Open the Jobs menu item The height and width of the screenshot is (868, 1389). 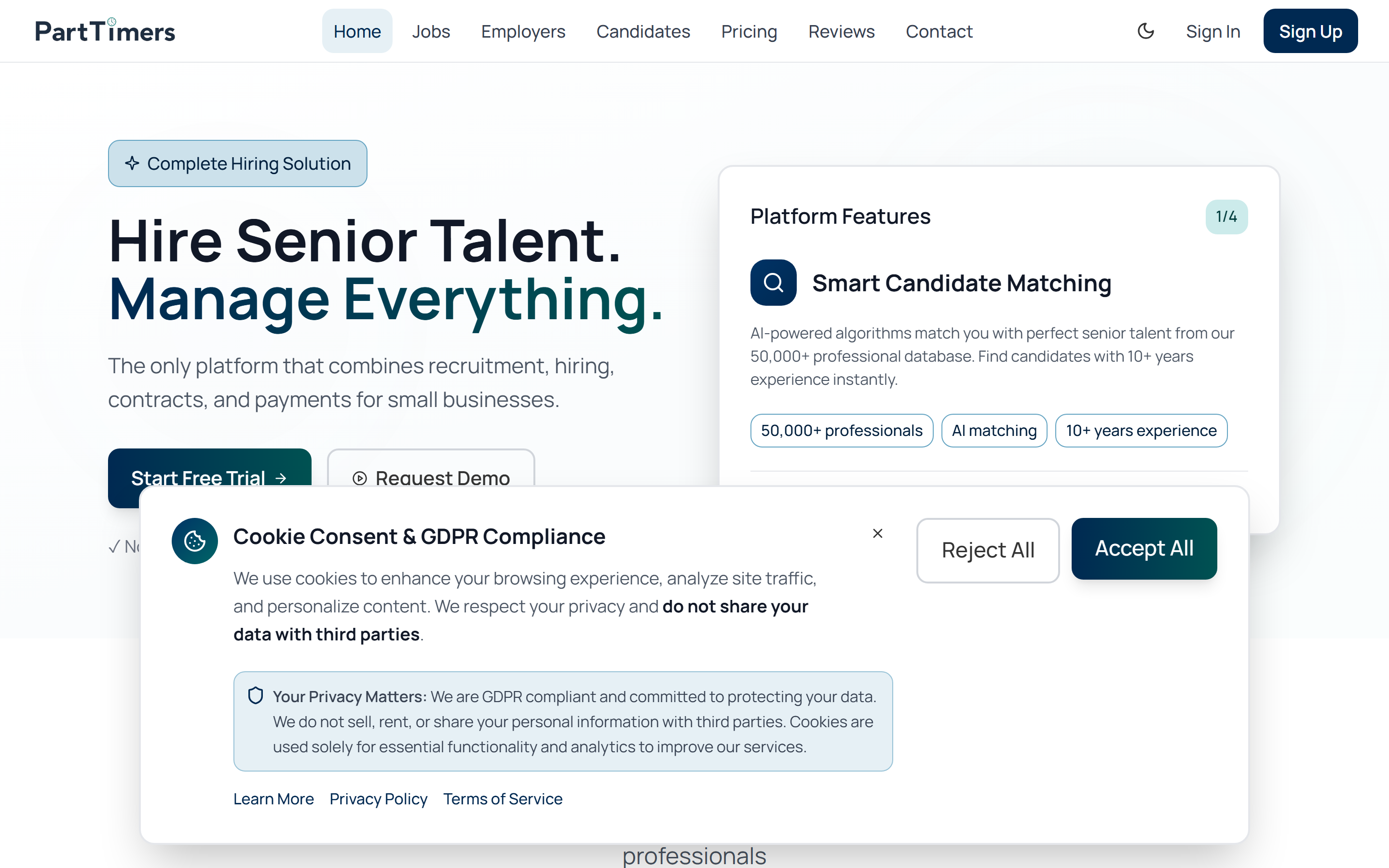(431, 31)
